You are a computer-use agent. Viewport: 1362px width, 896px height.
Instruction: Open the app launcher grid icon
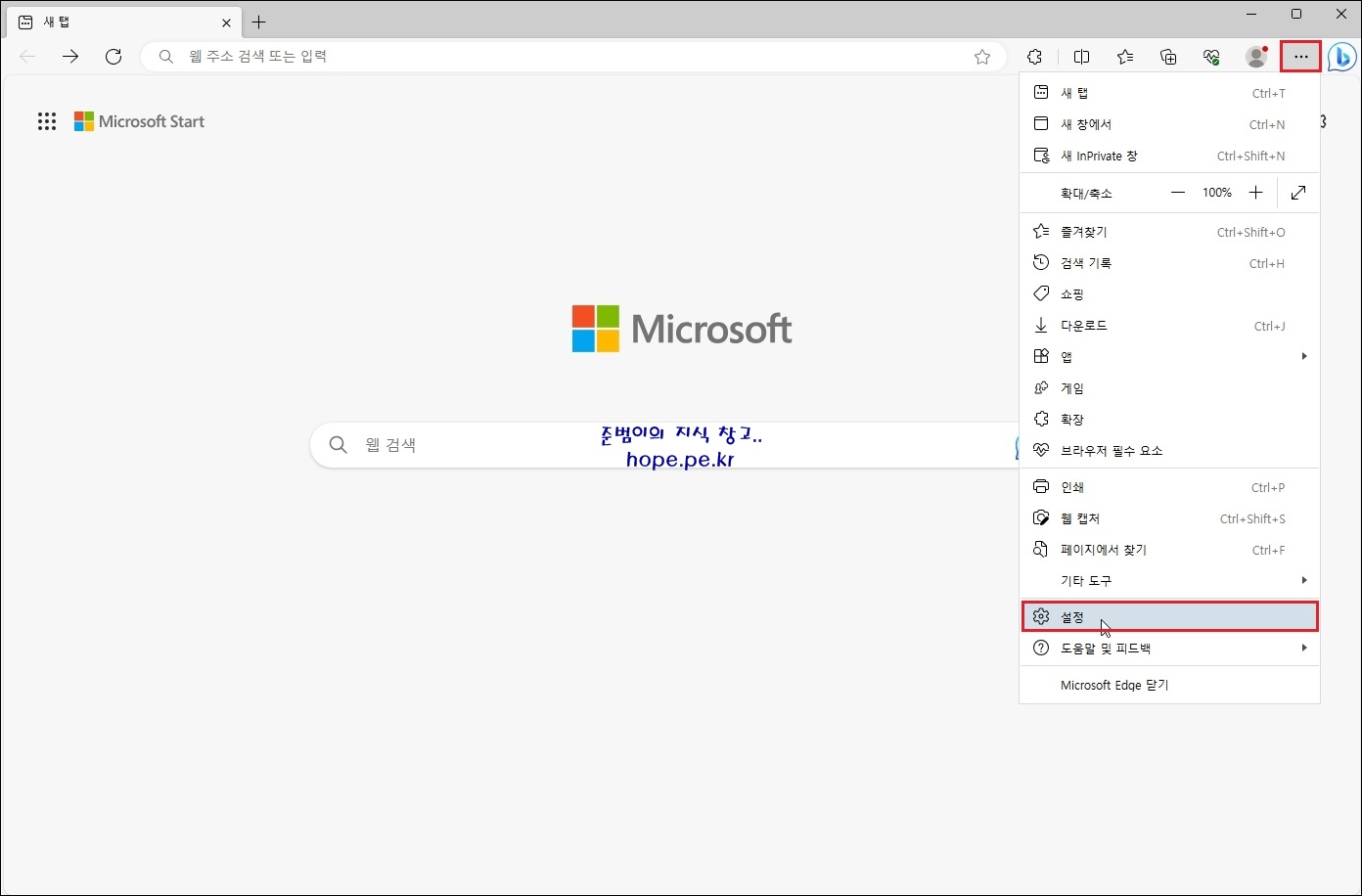click(47, 121)
